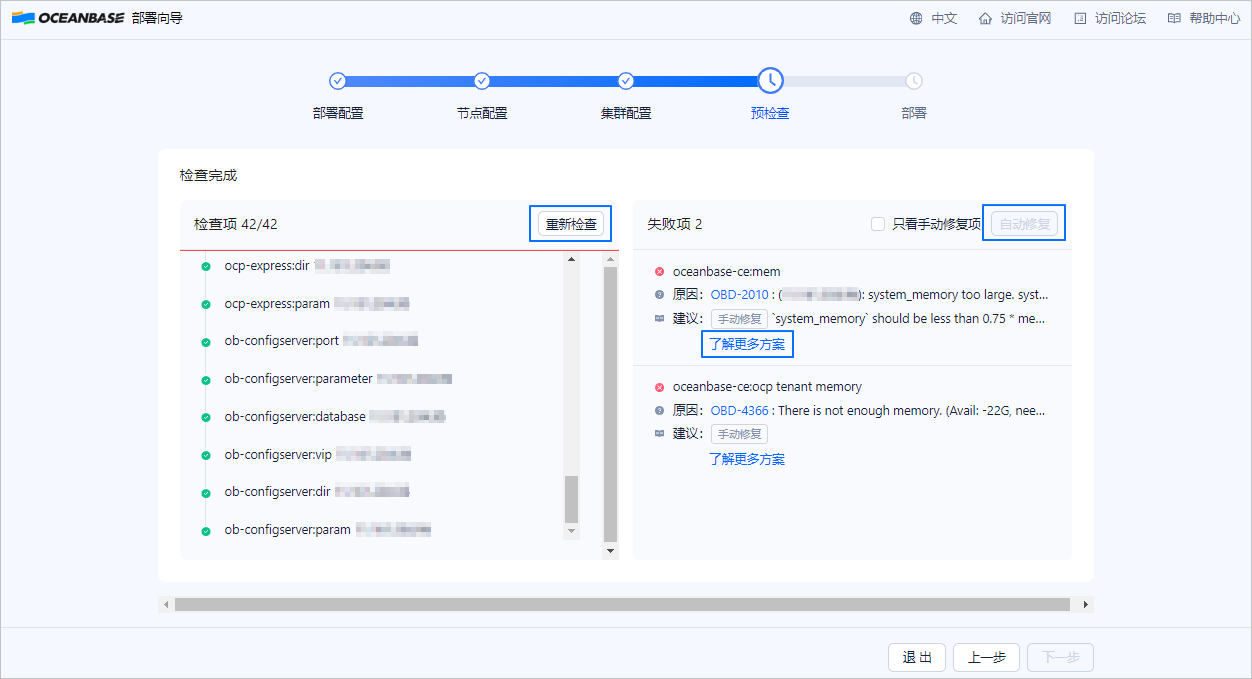The height and width of the screenshot is (679, 1252).
Task: Select the 部署配置 step label
Action: click(x=337, y=113)
